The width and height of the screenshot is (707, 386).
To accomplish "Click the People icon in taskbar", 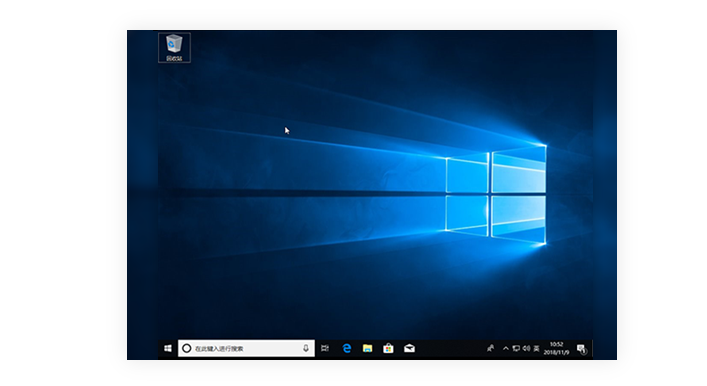I will click(x=491, y=349).
